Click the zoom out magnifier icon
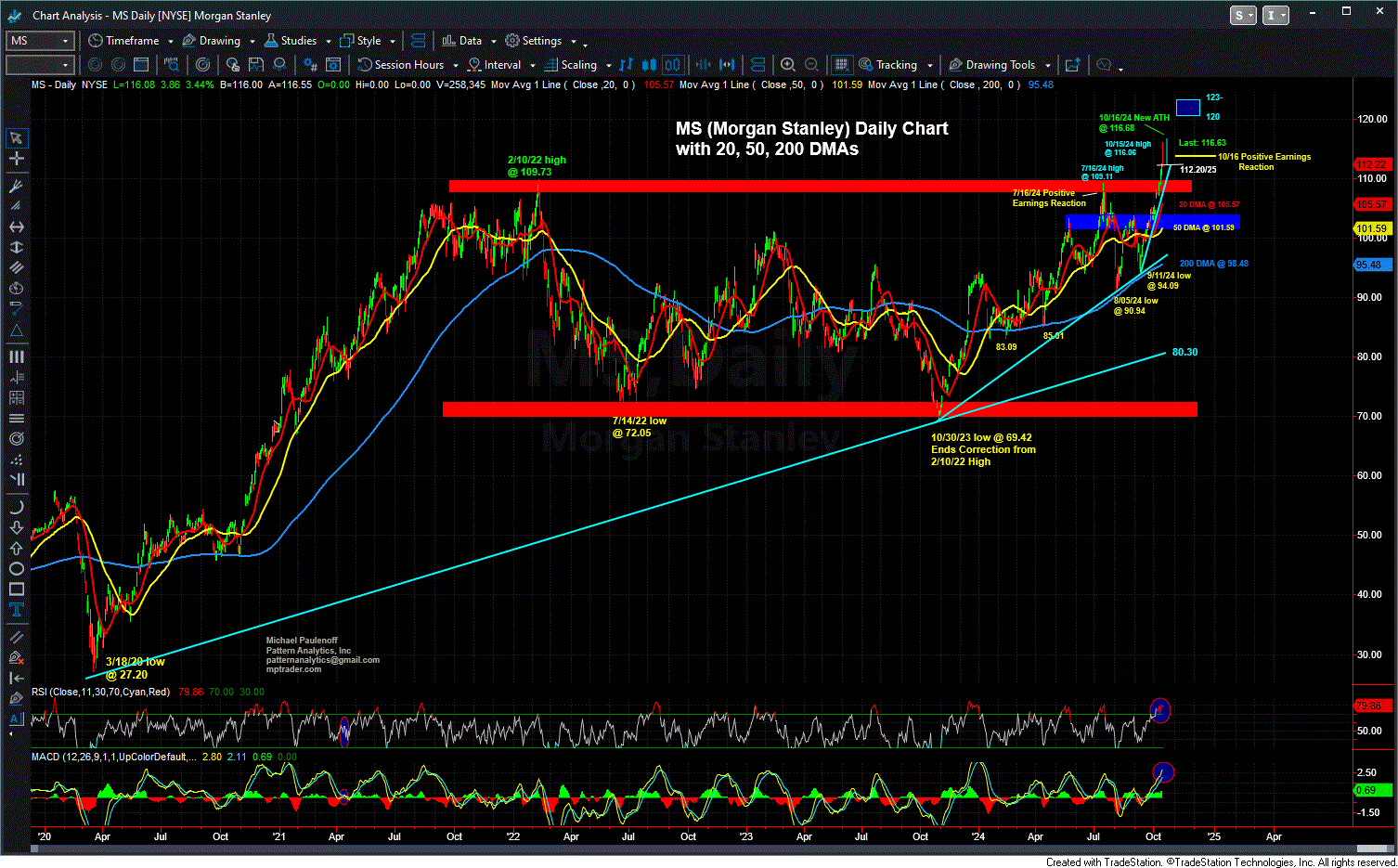Screen dimensions: 1398x868 click(811, 65)
